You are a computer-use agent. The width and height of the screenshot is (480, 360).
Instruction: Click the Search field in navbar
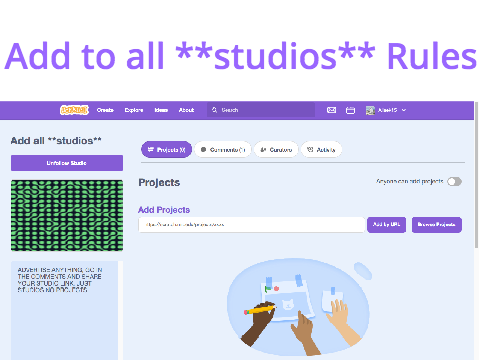pos(261,110)
